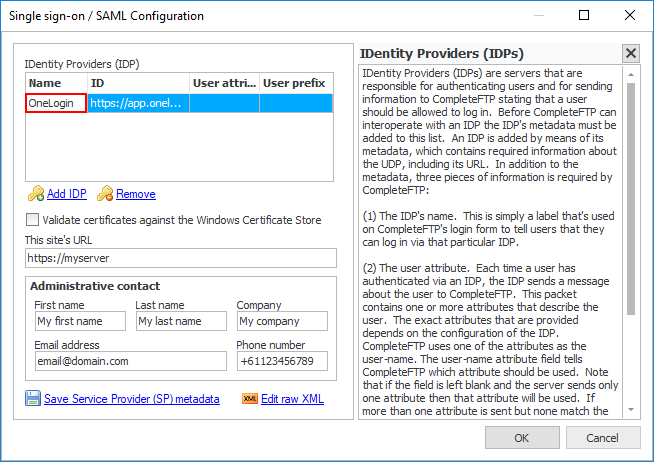
Task: Click the Email address input field
Action: pyautogui.click(x=129, y=361)
